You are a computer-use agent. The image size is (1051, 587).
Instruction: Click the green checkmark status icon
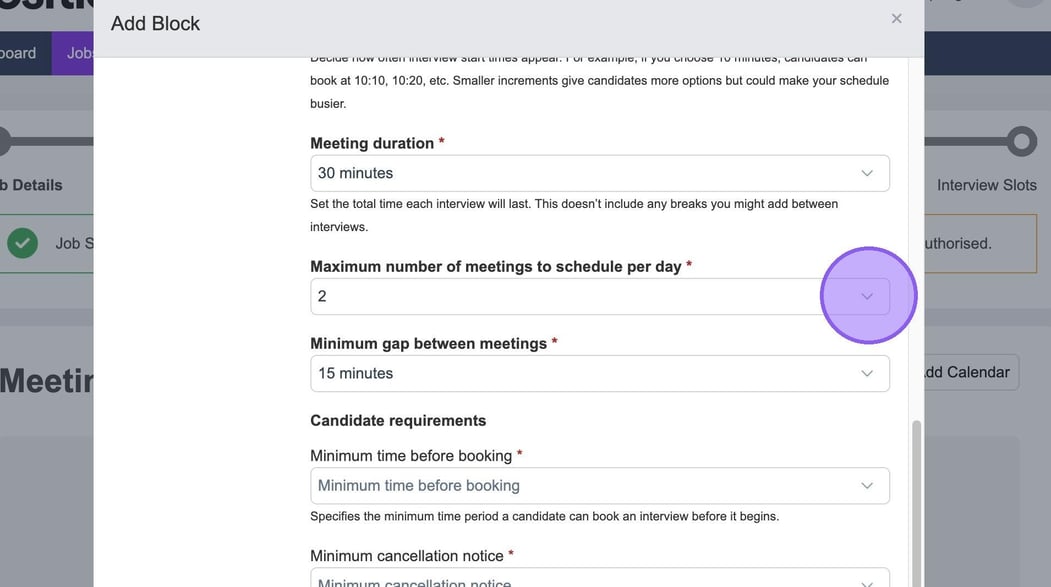22,243
